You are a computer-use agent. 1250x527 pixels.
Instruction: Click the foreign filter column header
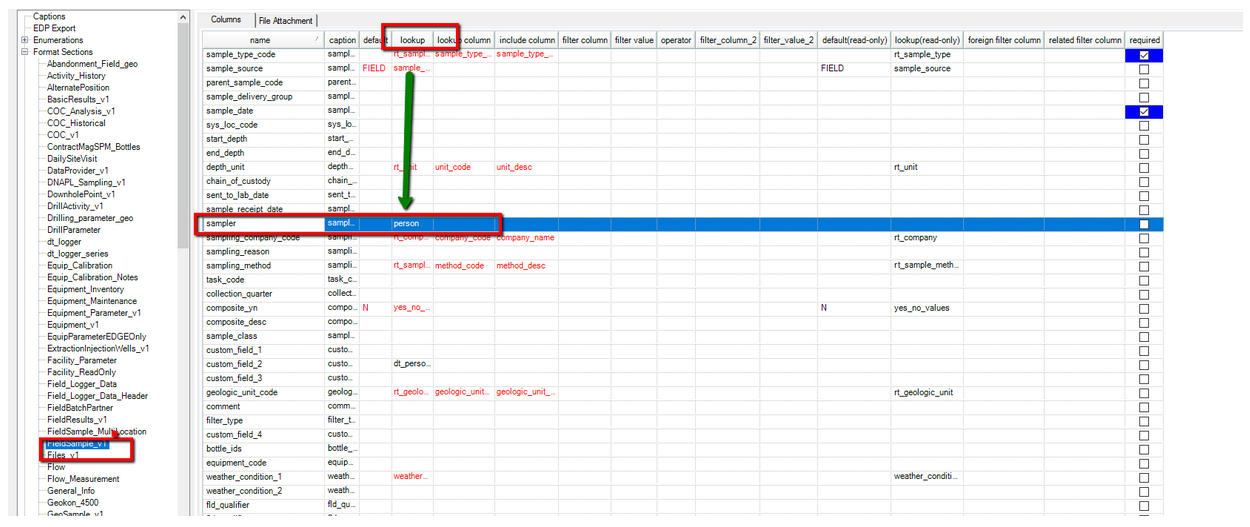click(x=1004, y=40)
